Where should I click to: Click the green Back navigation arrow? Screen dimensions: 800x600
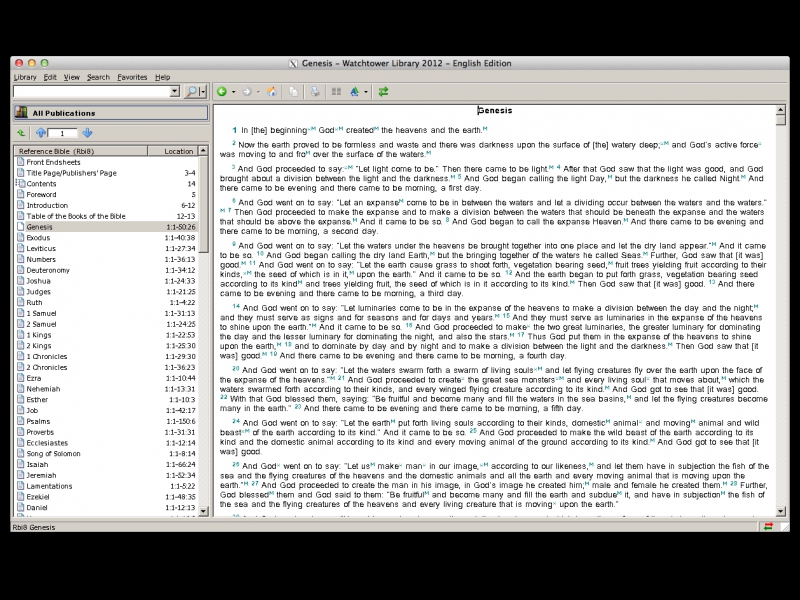(x=222, y=92)
